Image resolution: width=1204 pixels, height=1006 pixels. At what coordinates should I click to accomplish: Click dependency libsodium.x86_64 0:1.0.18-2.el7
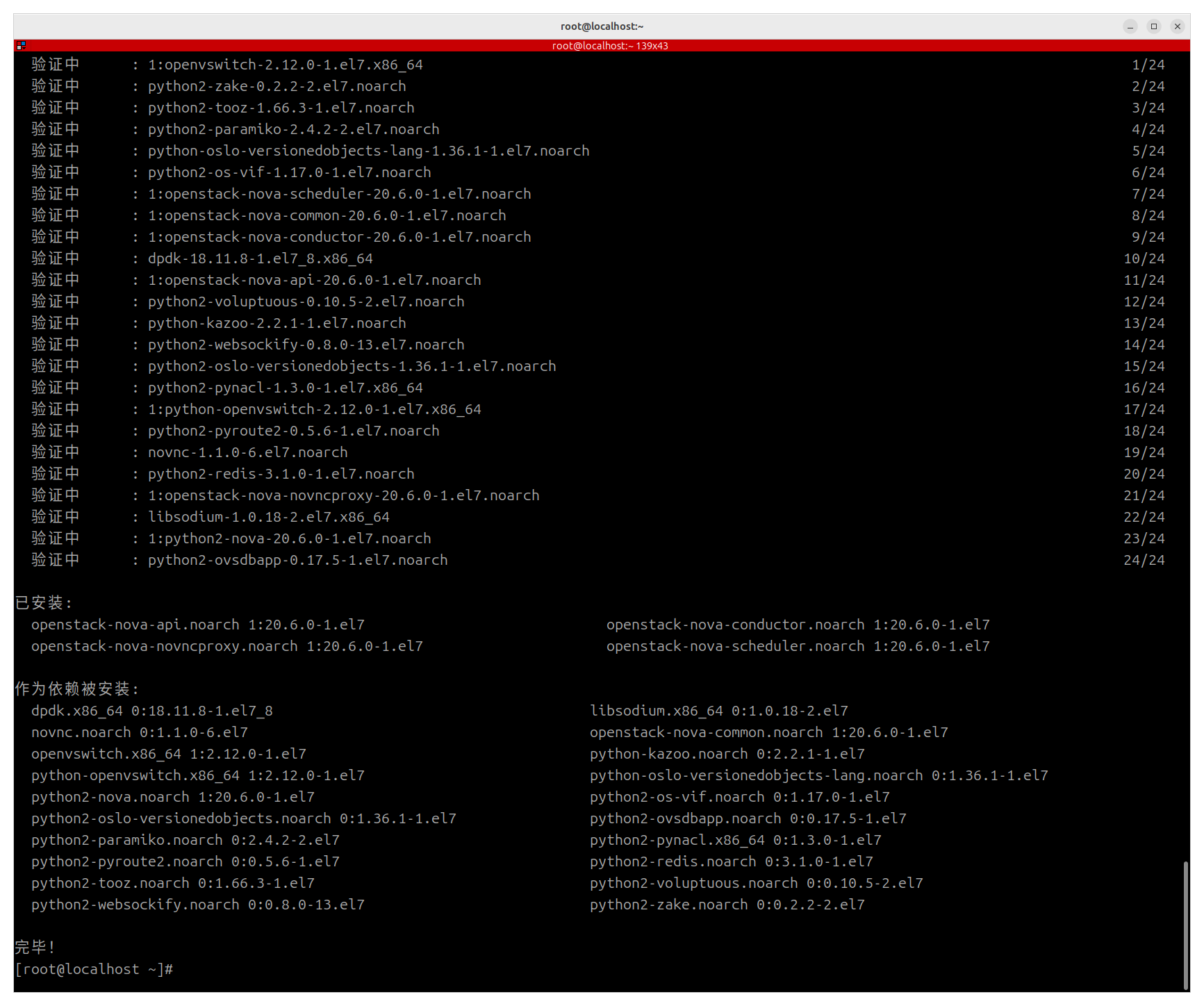click(x=719, y=711)
